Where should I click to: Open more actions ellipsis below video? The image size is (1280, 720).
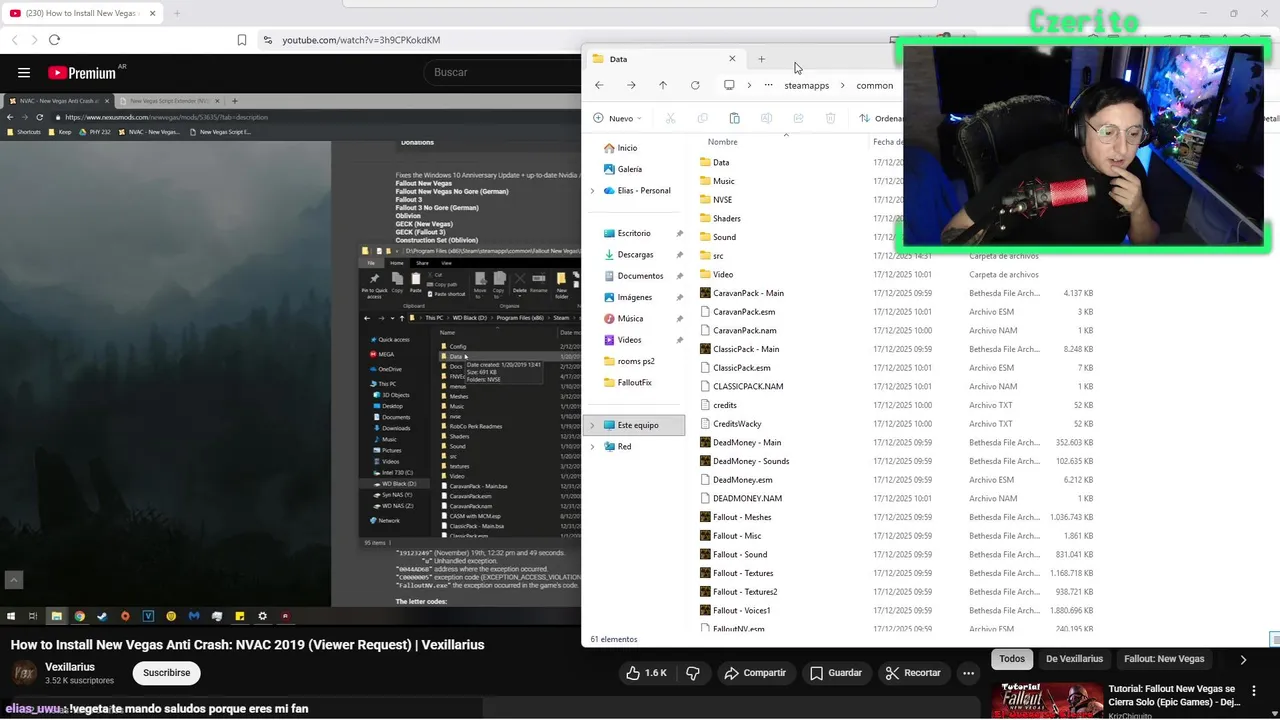point(967,673)
